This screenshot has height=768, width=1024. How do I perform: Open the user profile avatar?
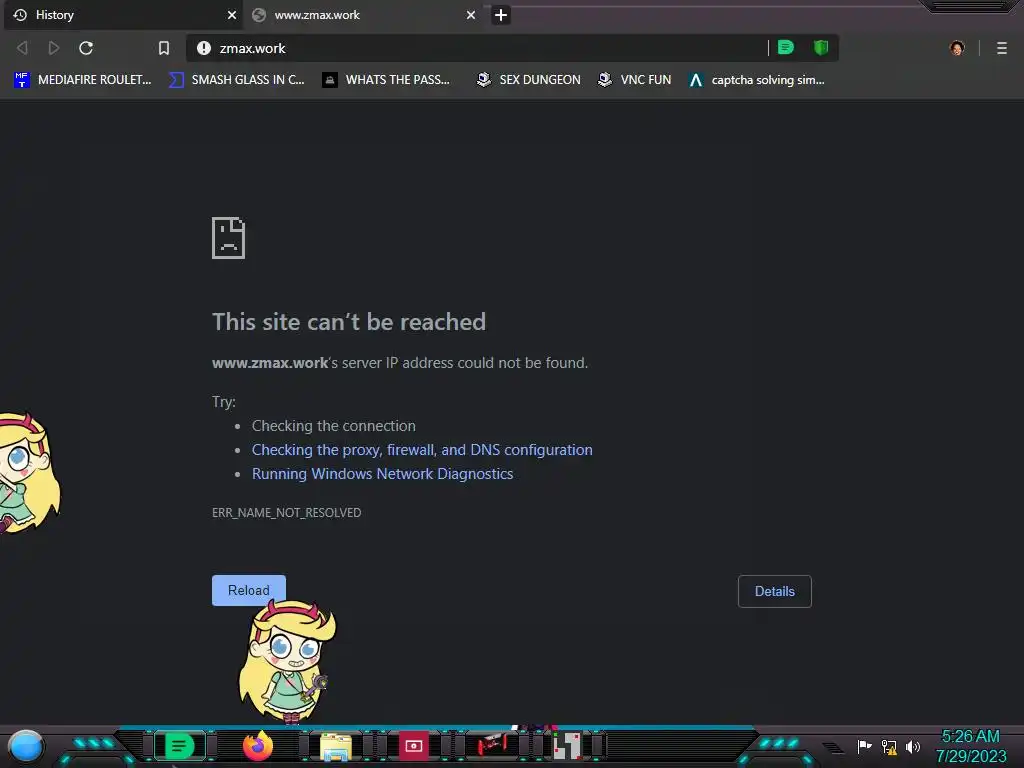(x=957, y=48)
